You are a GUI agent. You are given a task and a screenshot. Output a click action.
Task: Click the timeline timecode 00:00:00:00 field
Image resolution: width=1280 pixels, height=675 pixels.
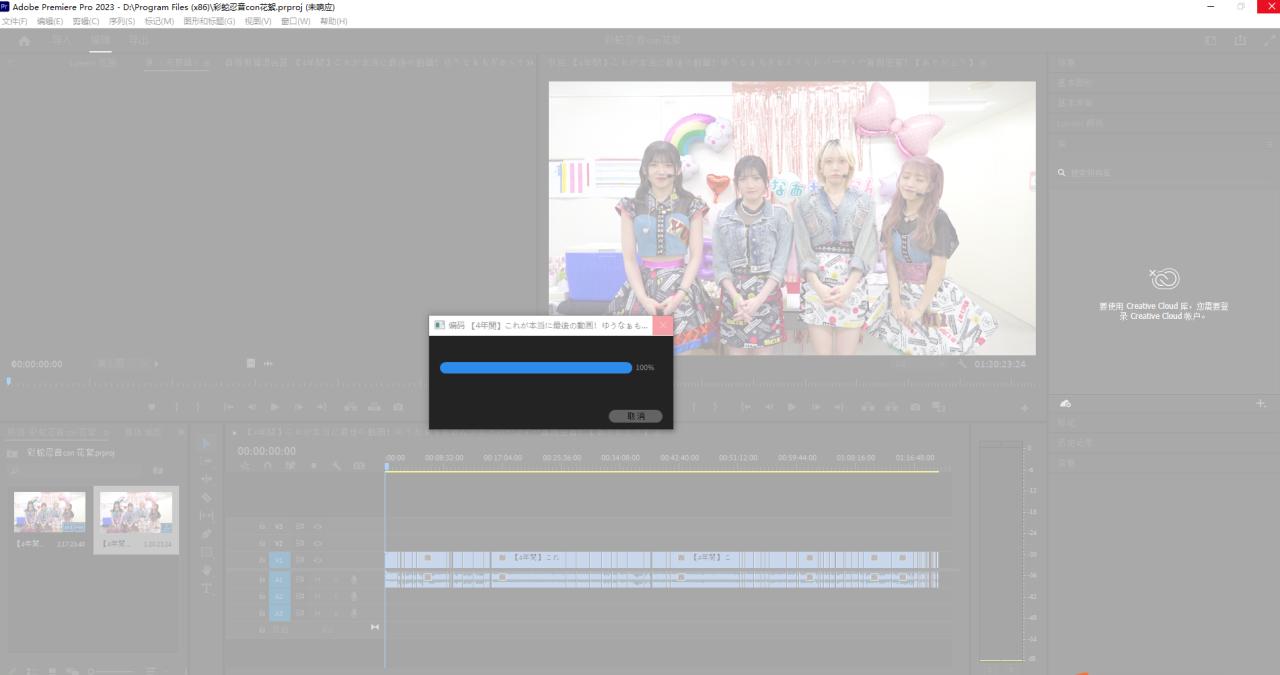[x=266, y=451]
